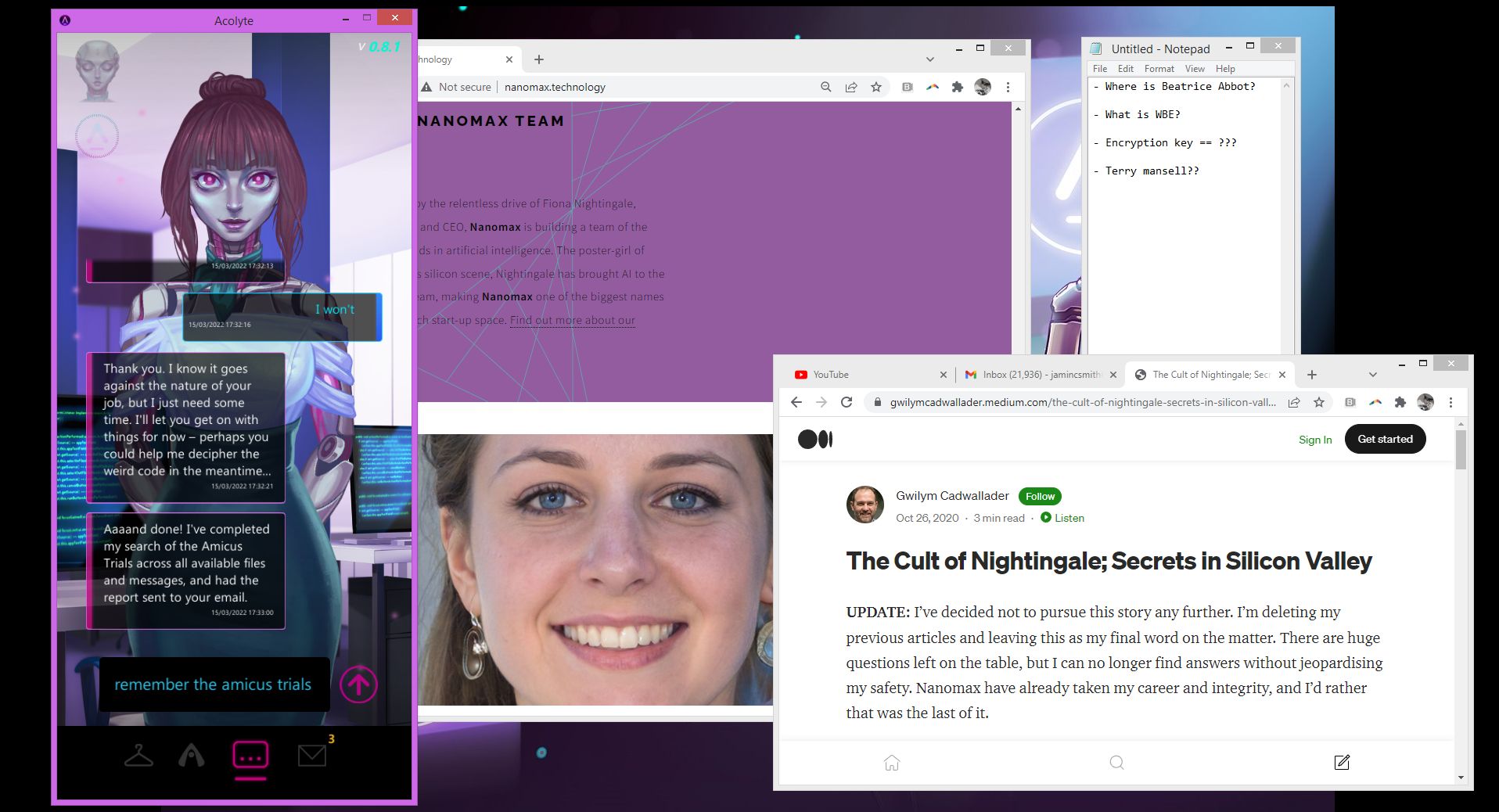Open the wardrobe hanger icon in Acolyte

pyautogui.click(x=138, y=755)
